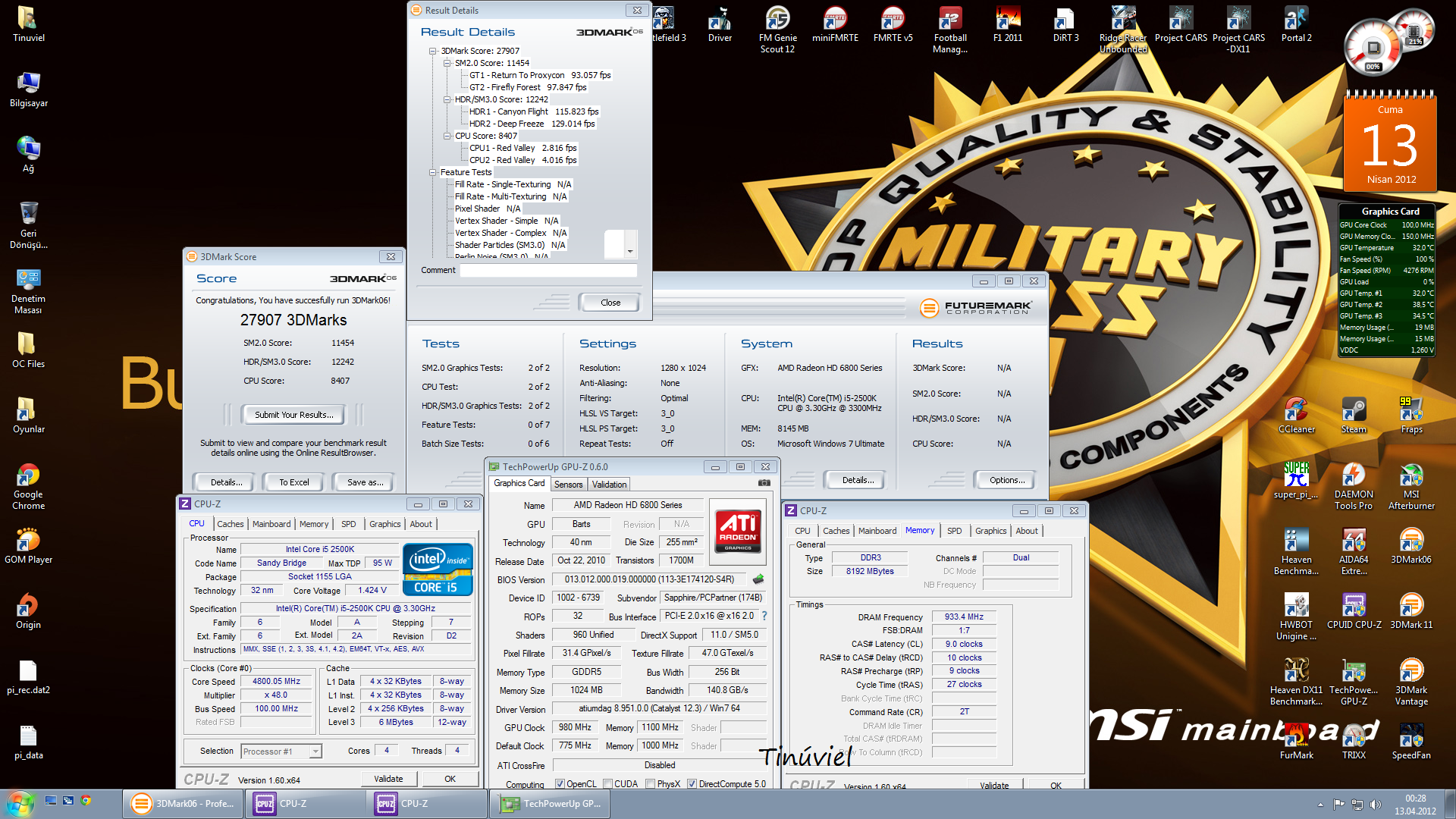Open MSI Afterburner desktop icon
This screenshot has width=1456, height=819.
pyautogui.click(x=1411, y=486)
